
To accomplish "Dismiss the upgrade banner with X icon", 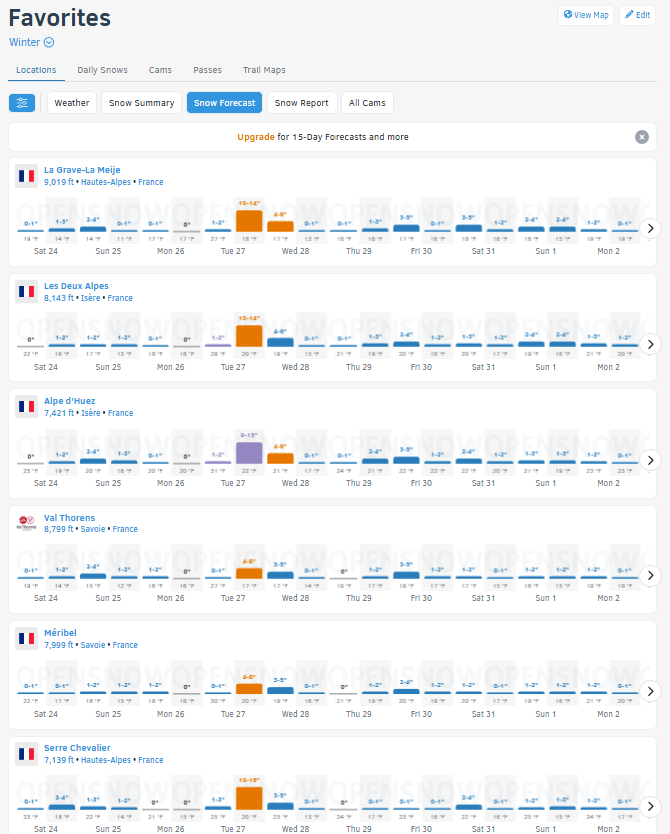I will [642, 137].
